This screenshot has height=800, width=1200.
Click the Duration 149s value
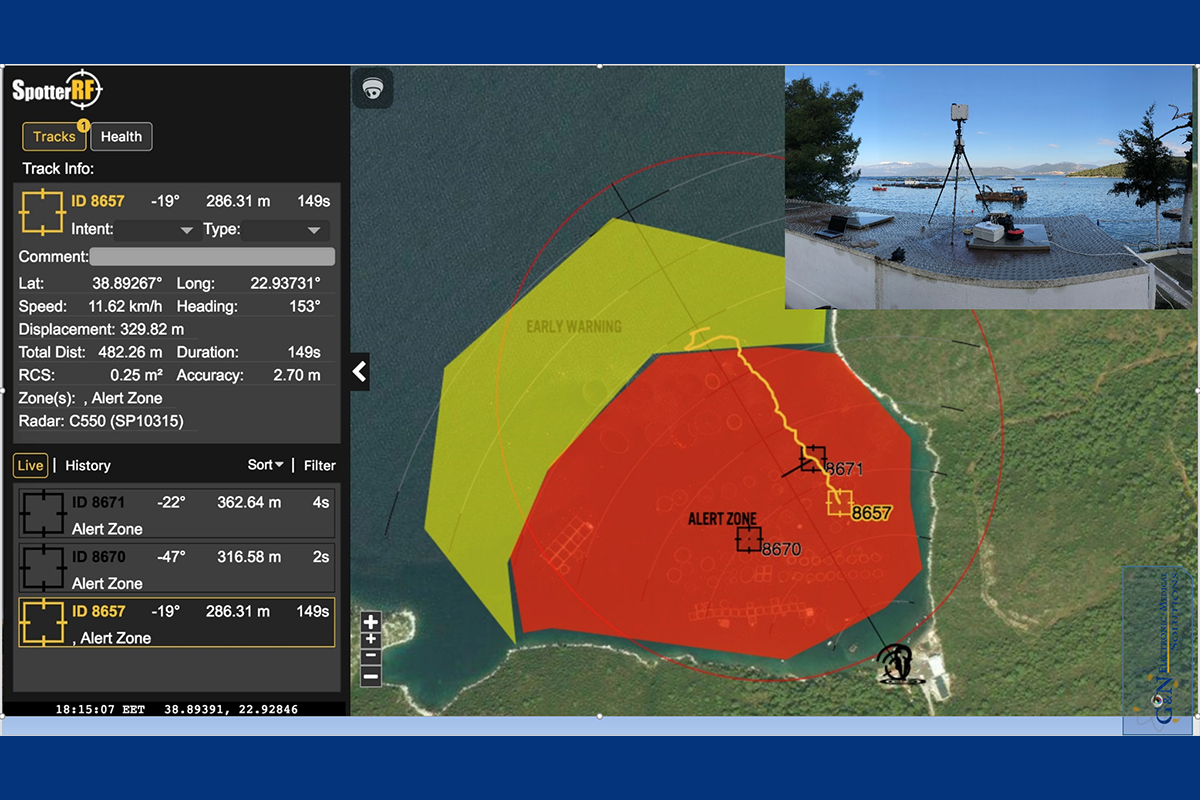[x=303, y=352]
